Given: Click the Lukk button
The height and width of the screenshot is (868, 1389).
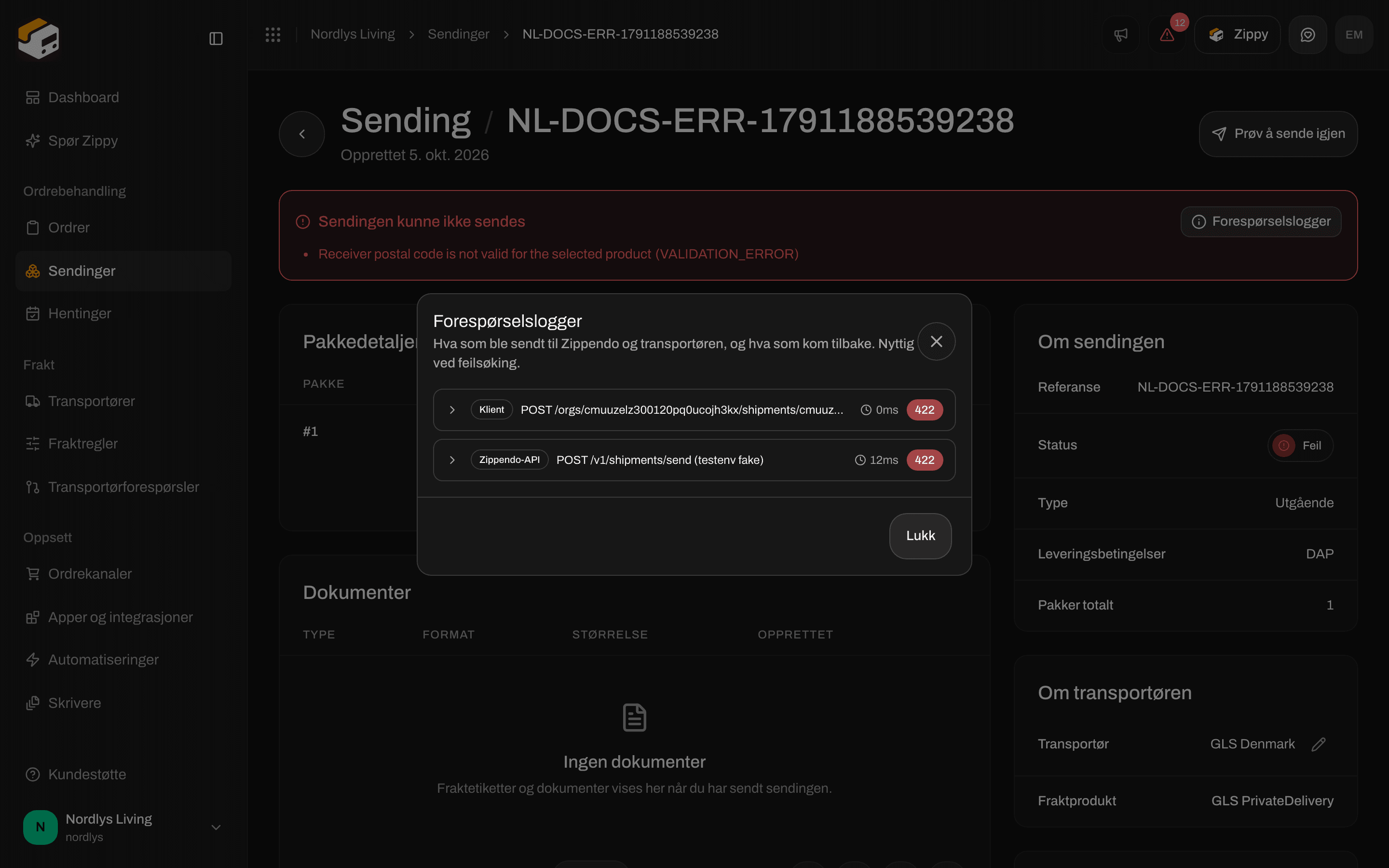Looking at the screenshot, I should pos(920,536).
